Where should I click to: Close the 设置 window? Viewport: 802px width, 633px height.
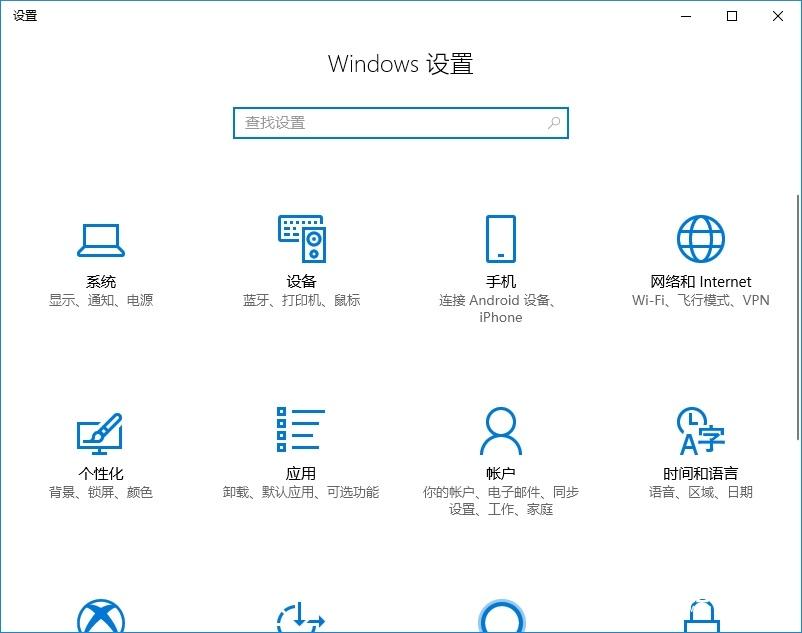778,16
